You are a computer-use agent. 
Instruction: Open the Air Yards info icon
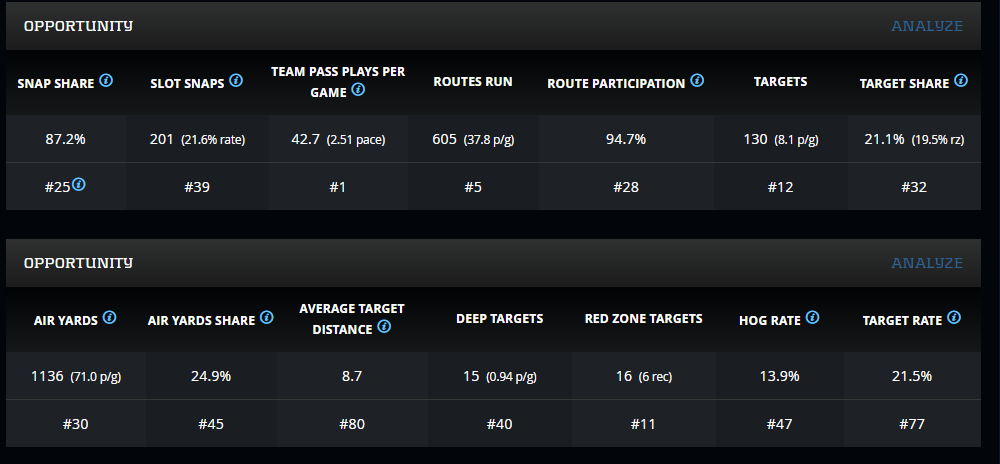[x=110, y=318]
